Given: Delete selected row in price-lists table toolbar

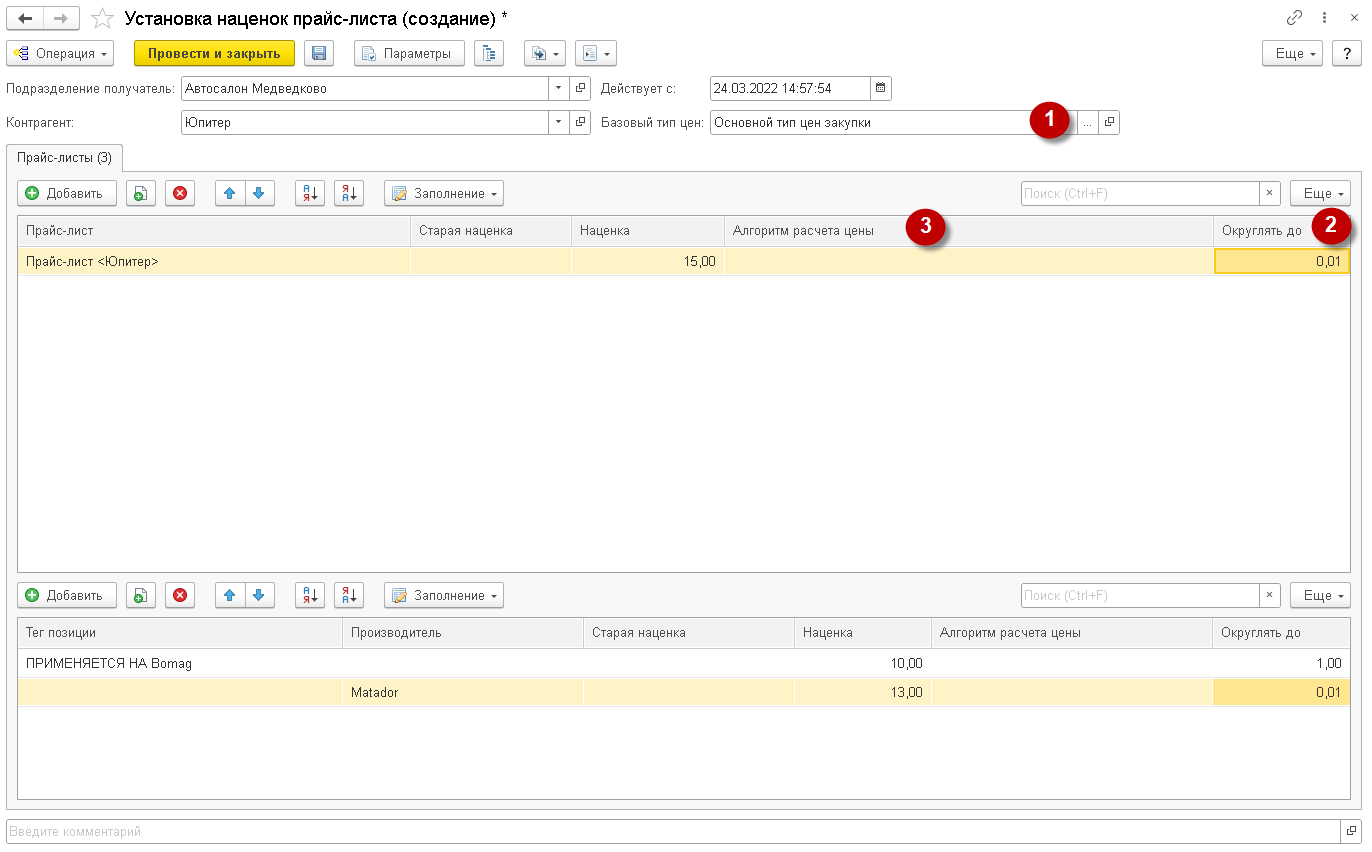Looking at the screenshot, I should 180,193.
